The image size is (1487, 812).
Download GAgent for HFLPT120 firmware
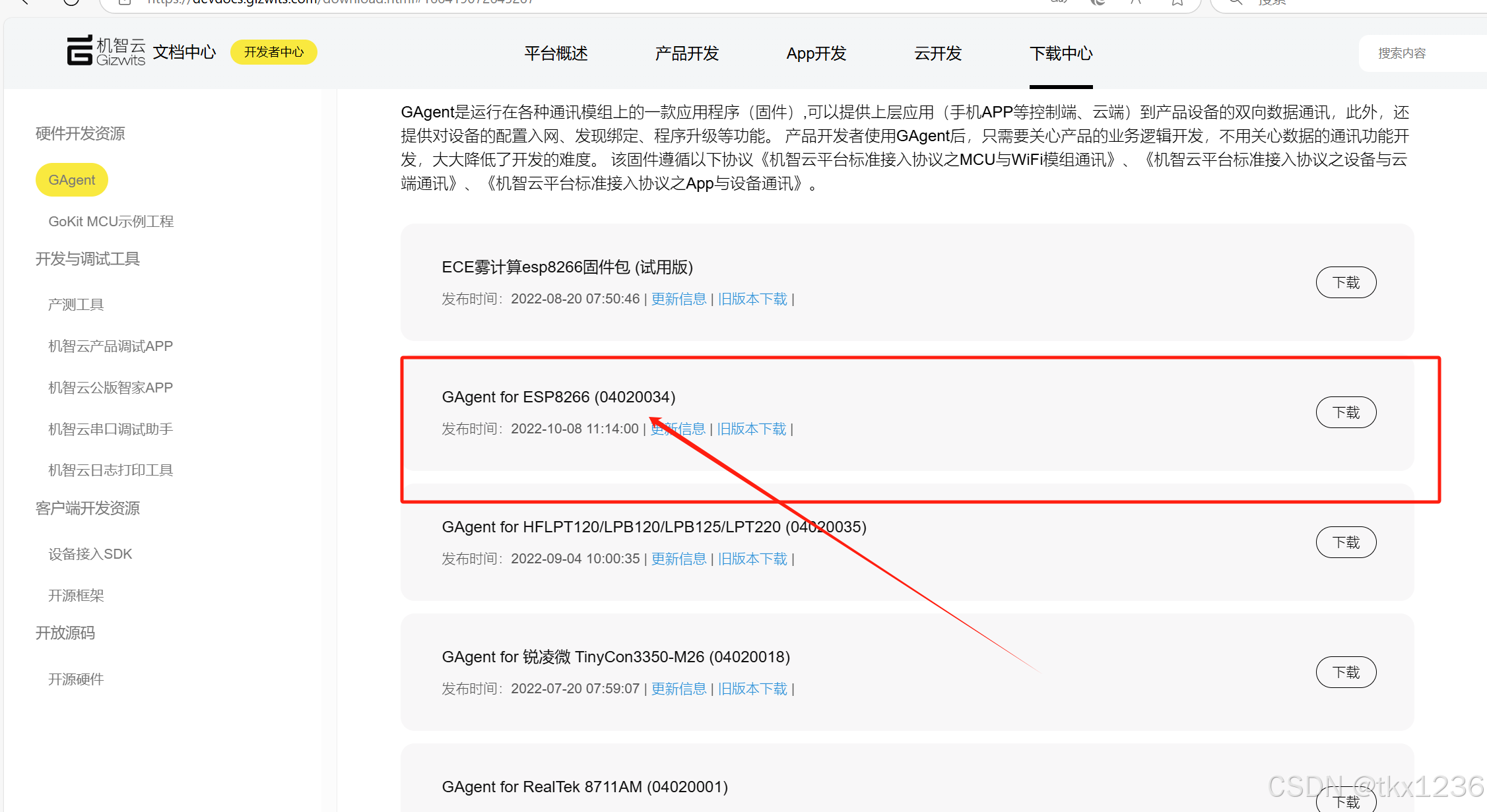coord(1345,543)
